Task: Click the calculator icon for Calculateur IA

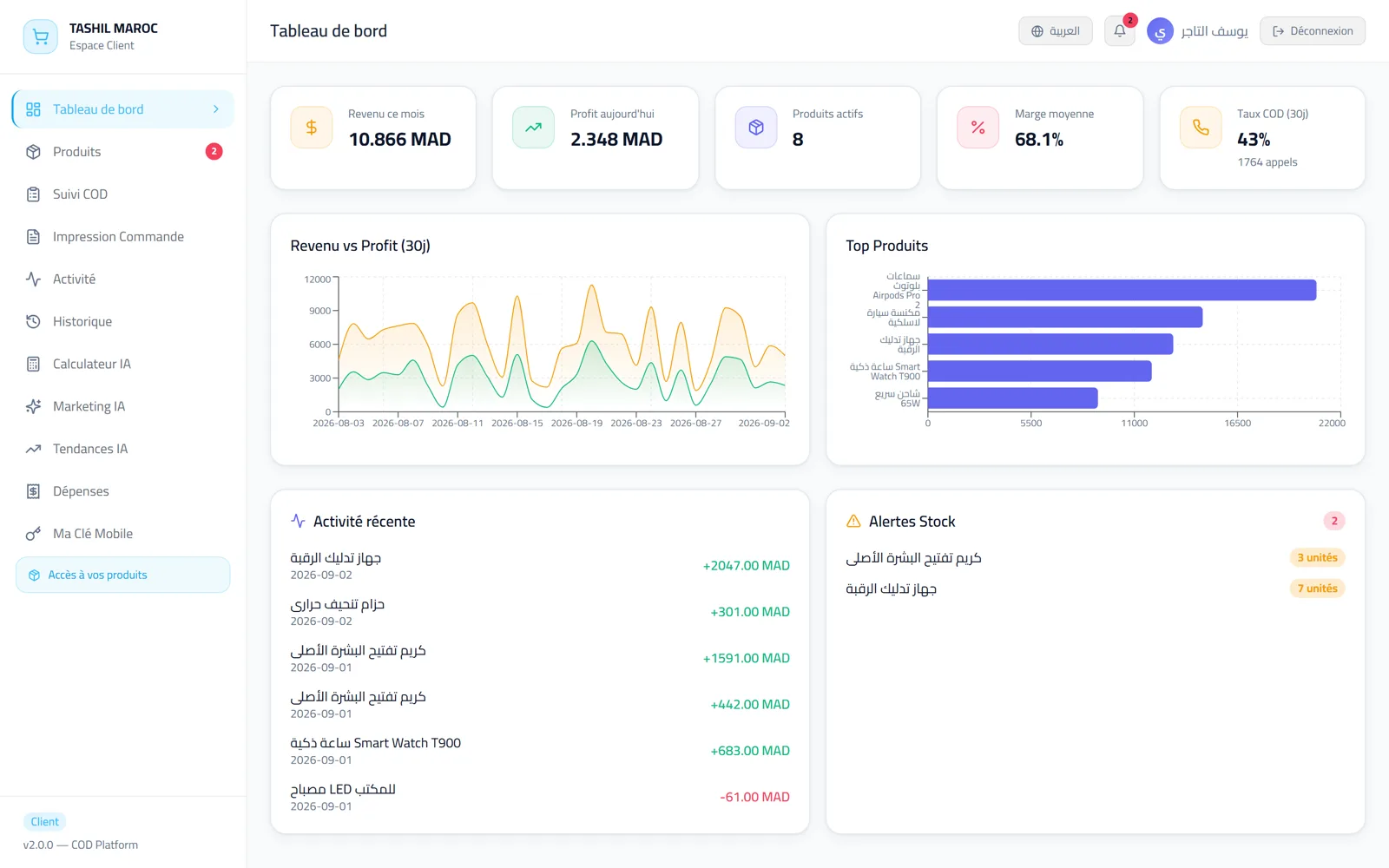Action: 33,364
